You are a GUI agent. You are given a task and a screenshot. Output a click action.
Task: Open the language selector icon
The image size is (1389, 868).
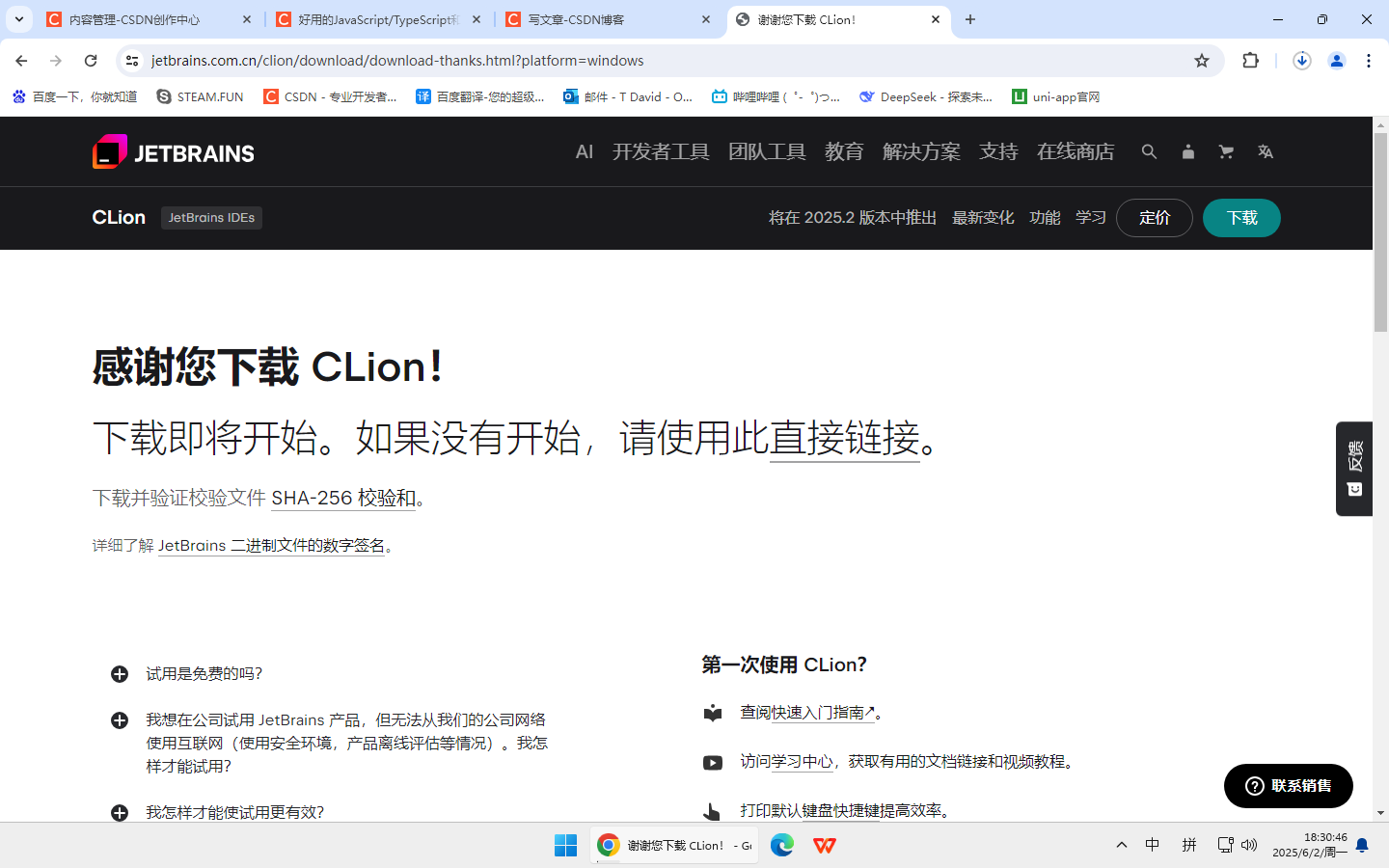(x=1266, y=151)
